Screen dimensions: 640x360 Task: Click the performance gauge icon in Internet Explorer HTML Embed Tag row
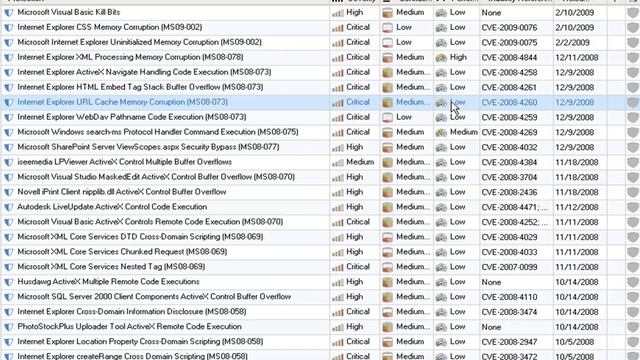point(441,88)
